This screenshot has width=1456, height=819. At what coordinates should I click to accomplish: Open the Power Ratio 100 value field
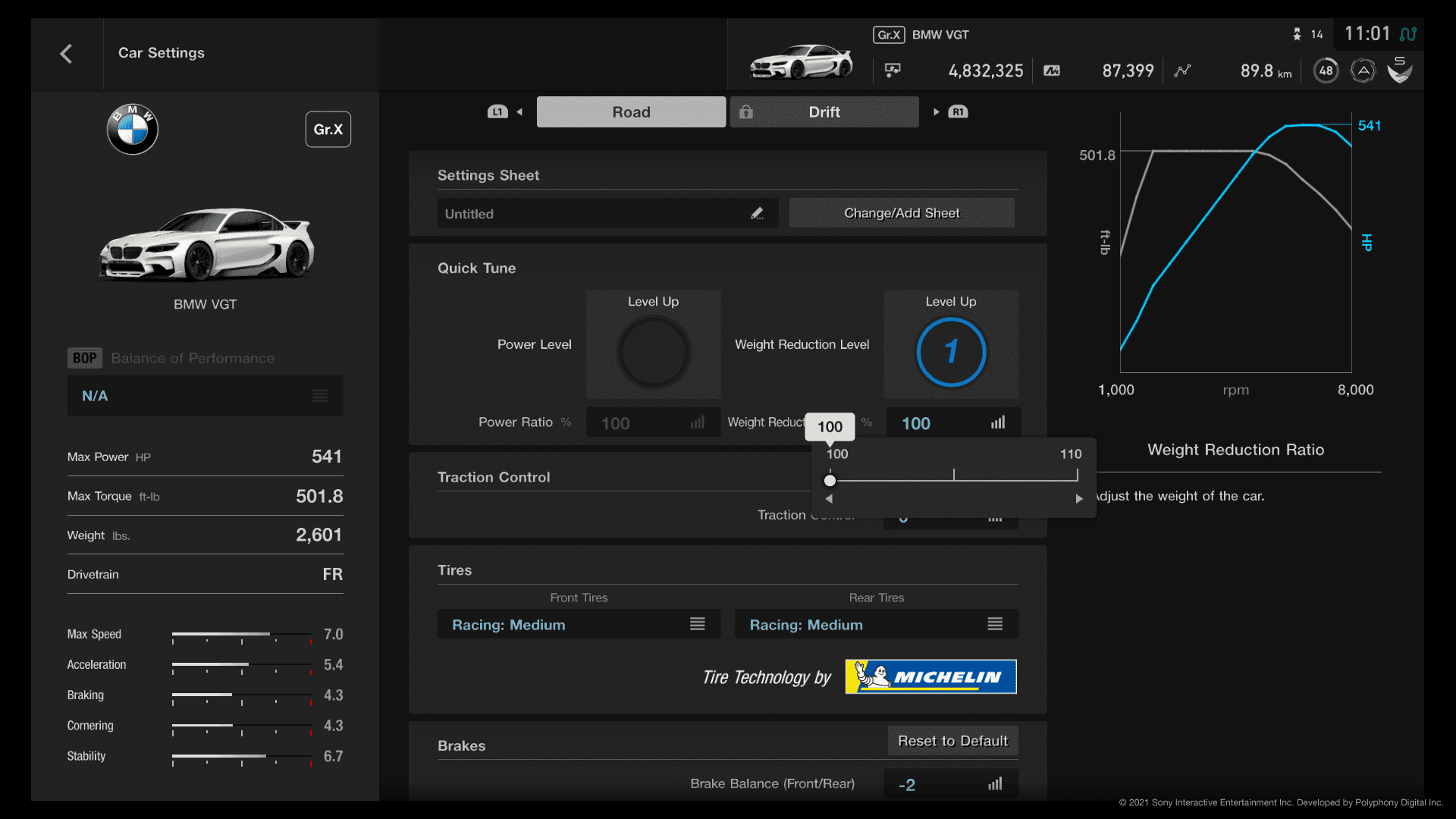tap(653, 422)
